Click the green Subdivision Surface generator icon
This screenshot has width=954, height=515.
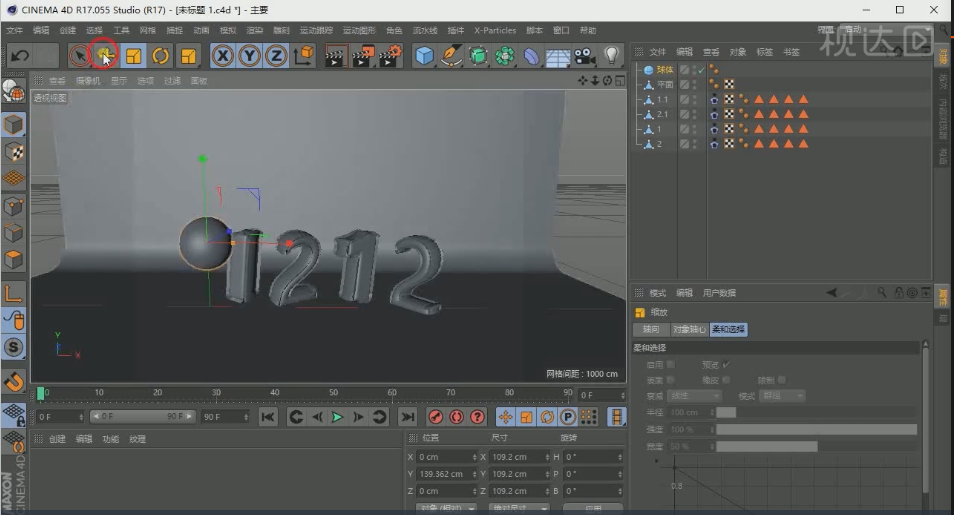[478, 56]
